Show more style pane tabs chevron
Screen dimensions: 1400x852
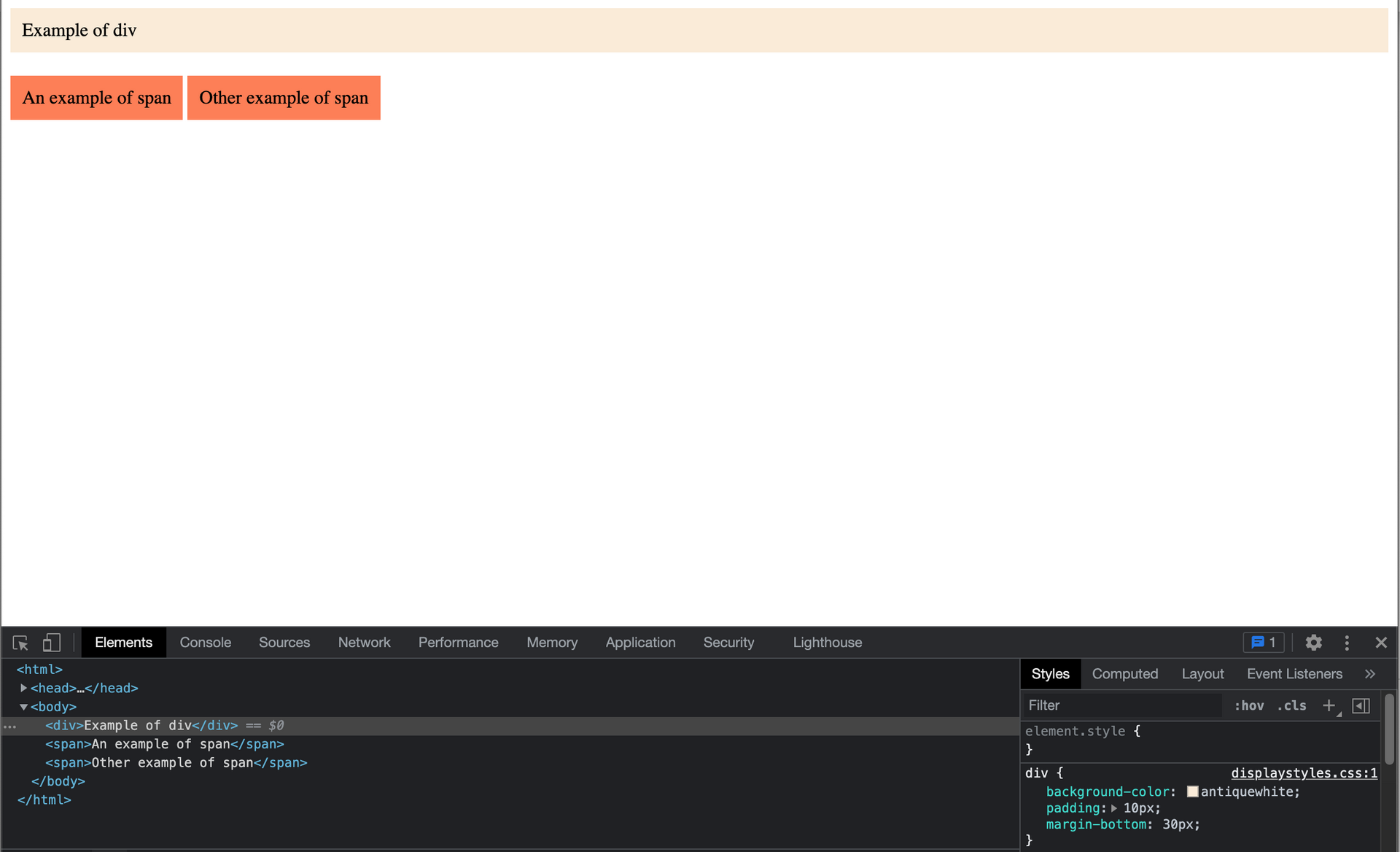pyautogui.click(x=1370, y=674)
